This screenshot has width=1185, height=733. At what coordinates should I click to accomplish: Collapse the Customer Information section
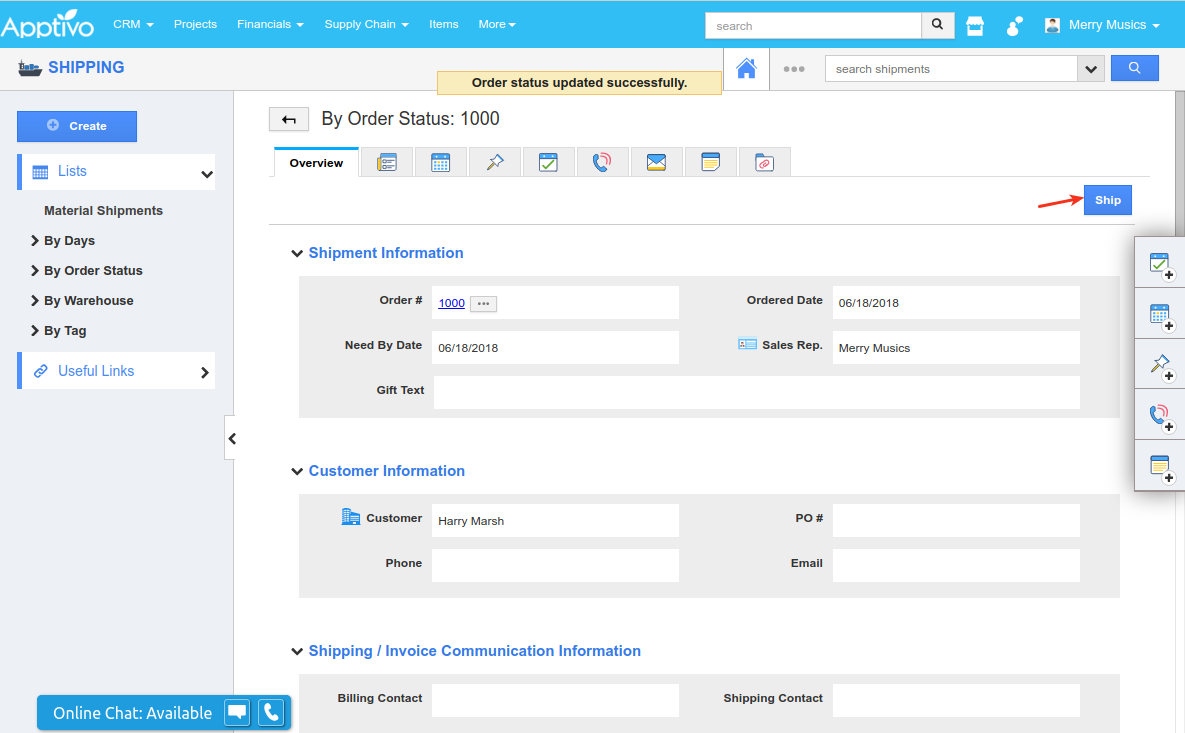297,472
